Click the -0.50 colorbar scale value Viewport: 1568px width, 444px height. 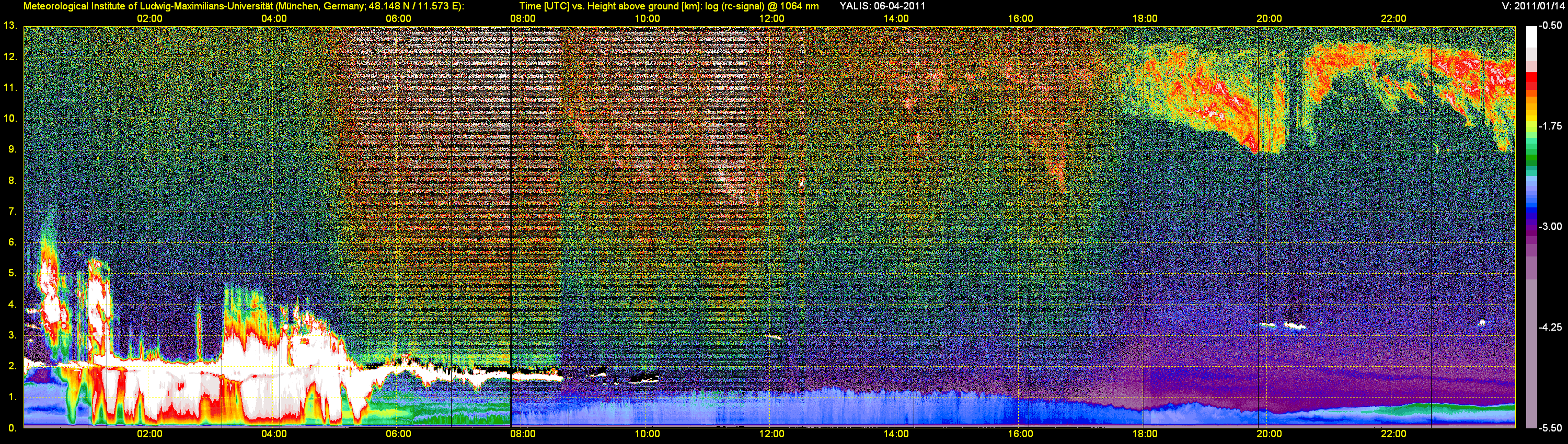click(1550, 26)
